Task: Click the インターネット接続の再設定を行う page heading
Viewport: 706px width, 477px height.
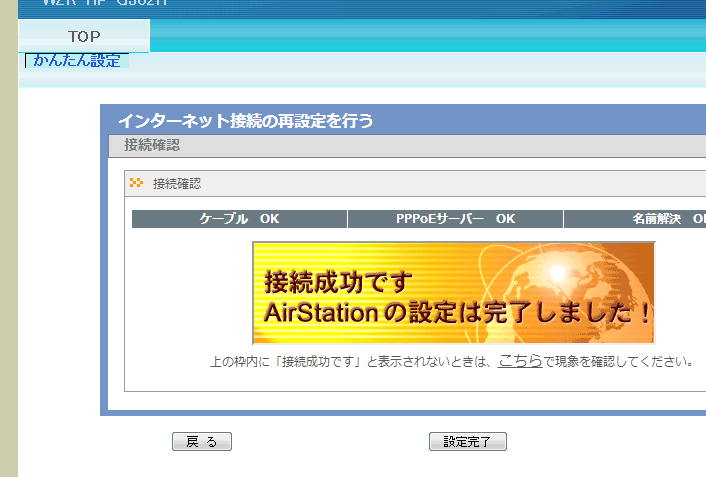Action: pyautogui.click(x=245, y=121)
